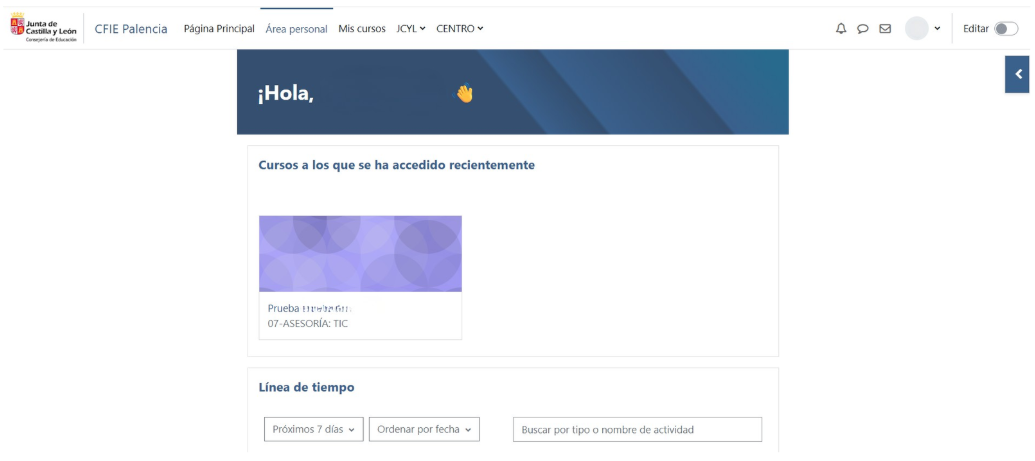The image size is (1035, 461).
Task: Expand the block drawer arrow button
Action: 1018,74
